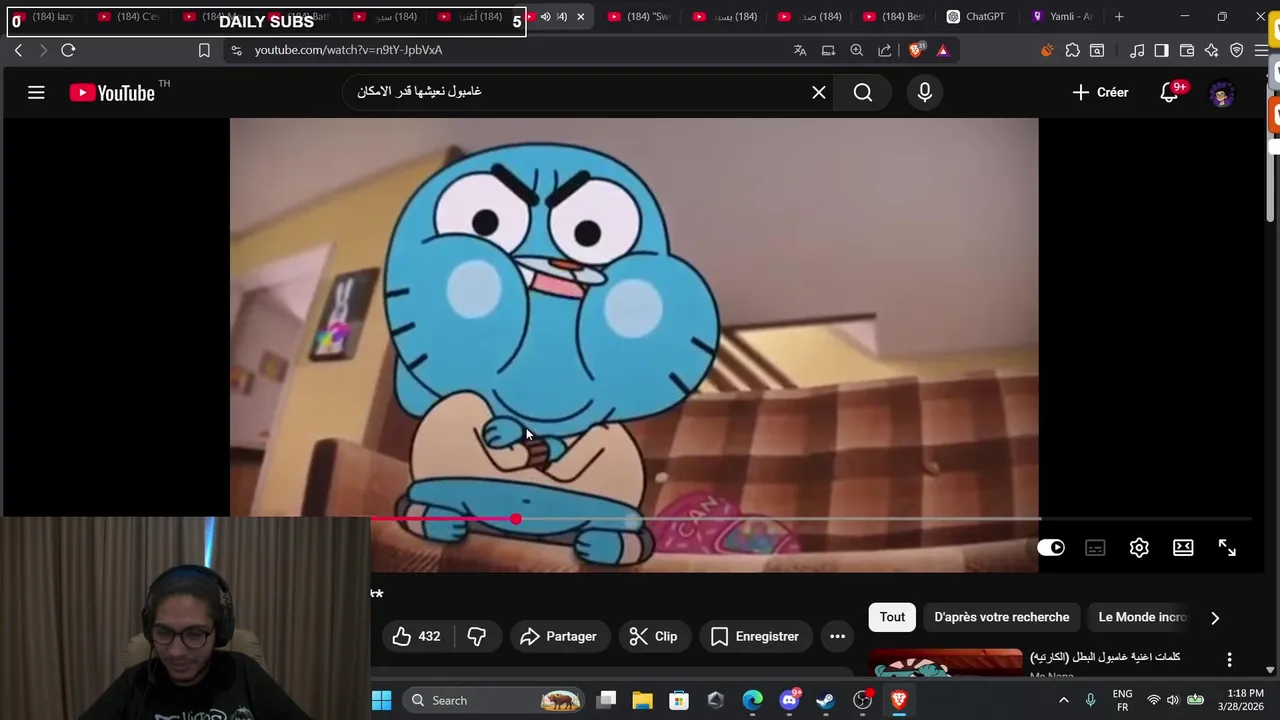Switch to theater mode view
1280x720 pixels.
(x=1183, y=547)
